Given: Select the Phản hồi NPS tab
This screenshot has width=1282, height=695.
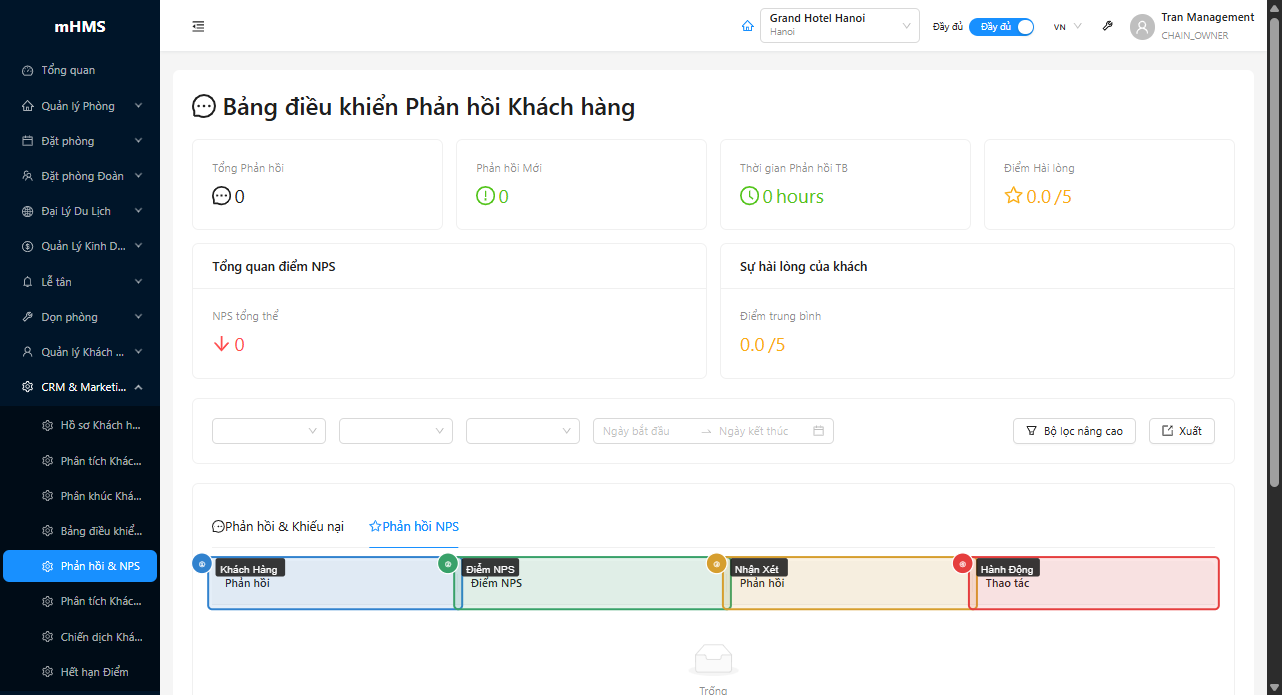Looking at the screenshot, I should [x=414, y=526].
